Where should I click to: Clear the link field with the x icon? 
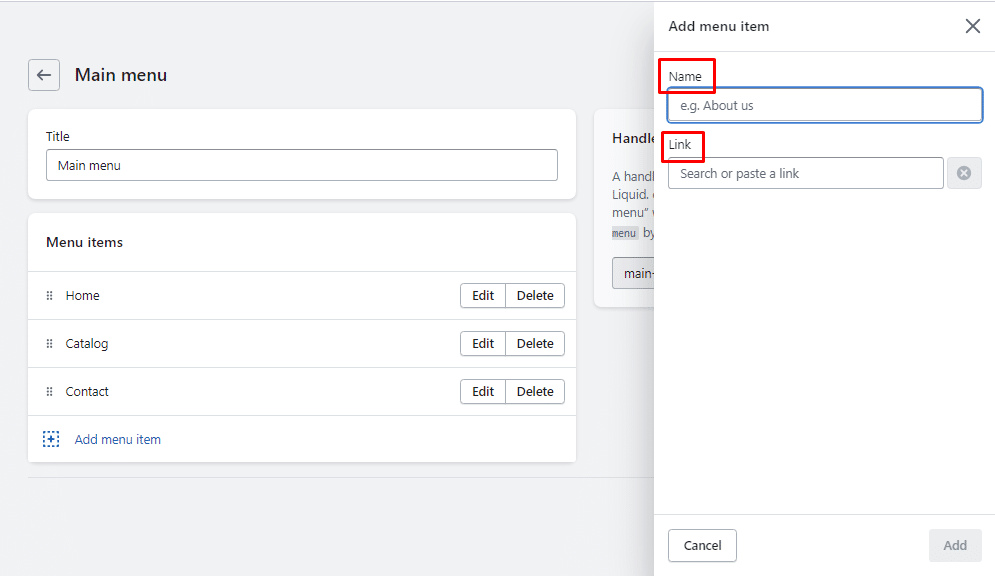[964, 173]
